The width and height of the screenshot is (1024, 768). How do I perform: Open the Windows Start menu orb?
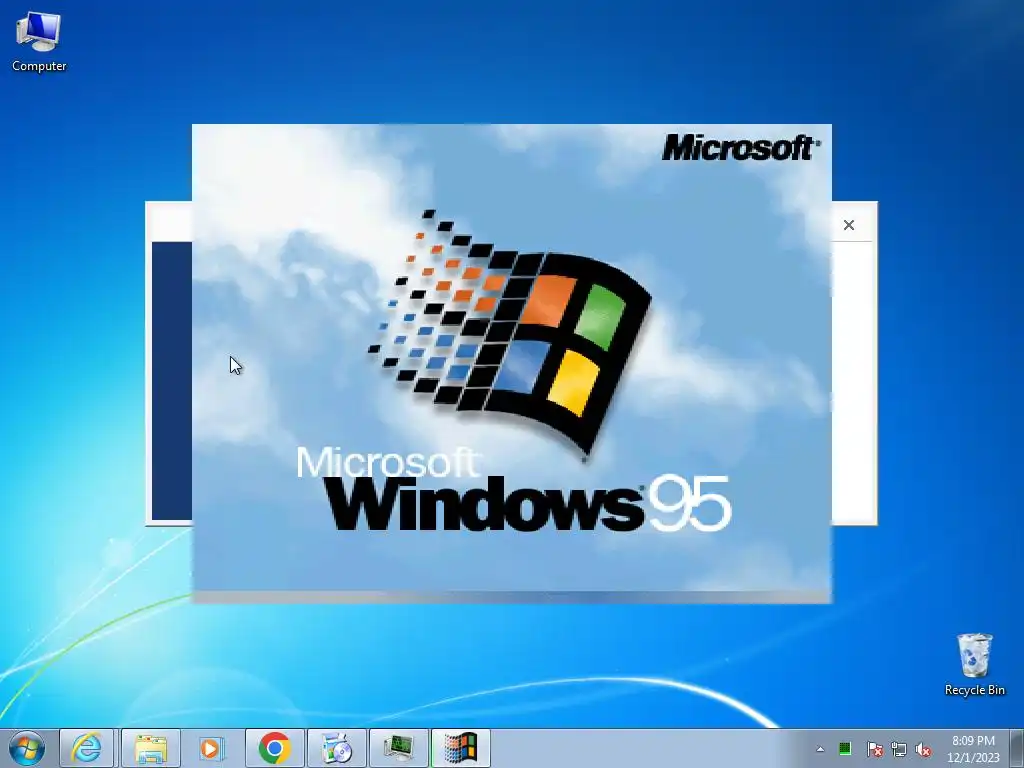pyautogui.click(x=27, y=748)
